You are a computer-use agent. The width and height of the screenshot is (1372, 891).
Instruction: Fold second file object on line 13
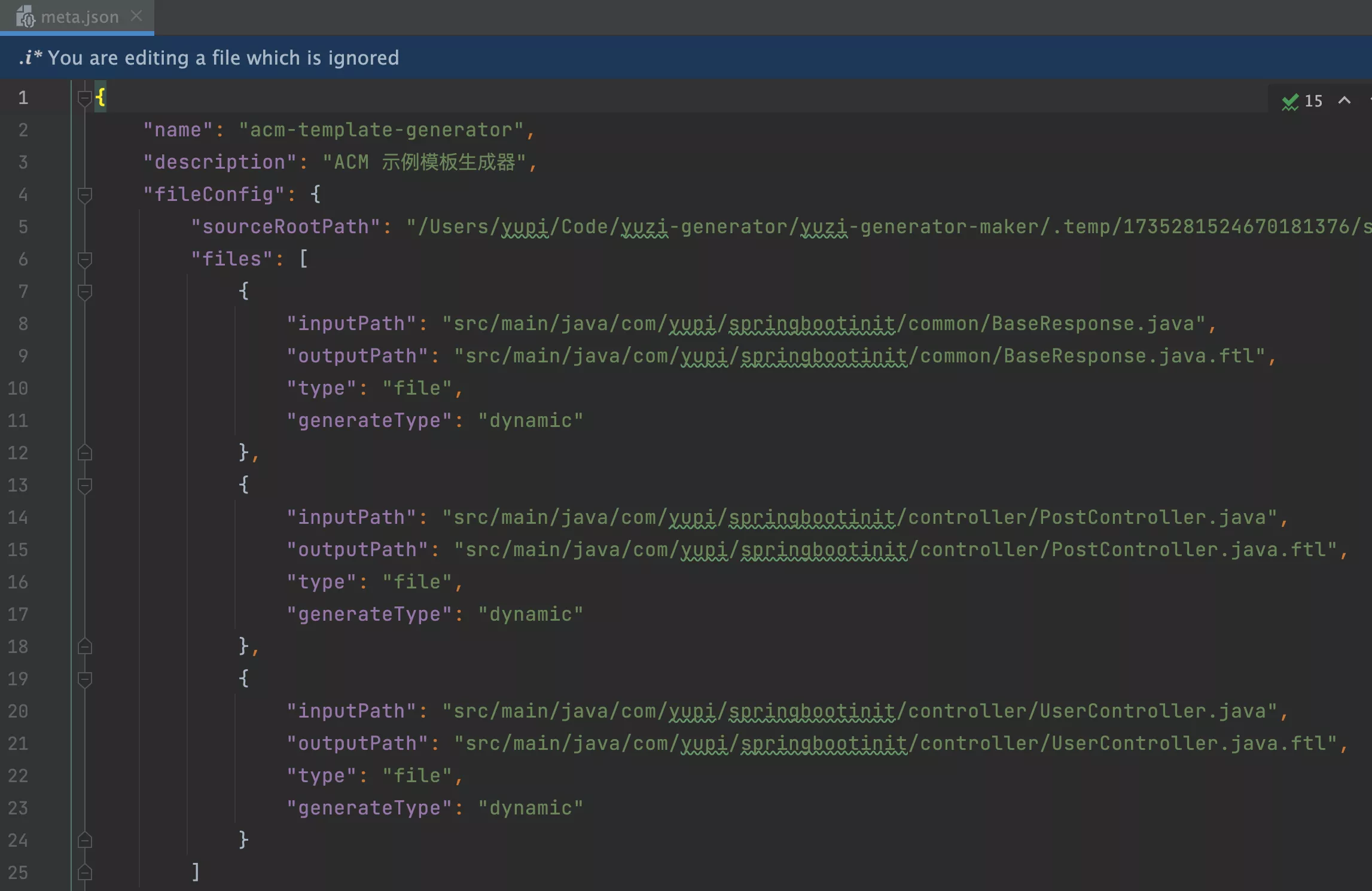(x=85, y=485)
